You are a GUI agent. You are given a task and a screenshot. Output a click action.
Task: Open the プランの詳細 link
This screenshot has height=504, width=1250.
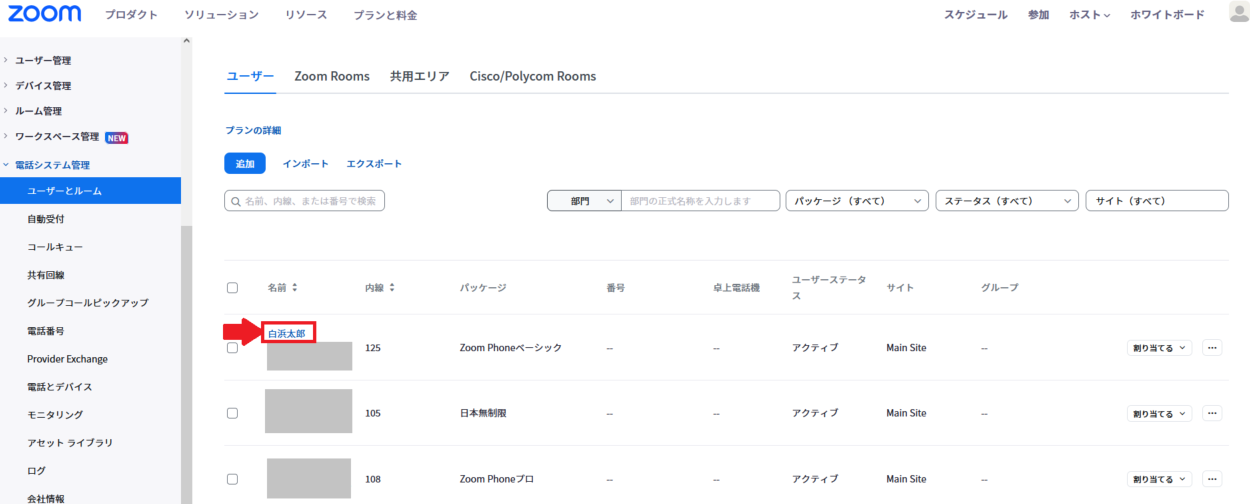pos(253,130)
